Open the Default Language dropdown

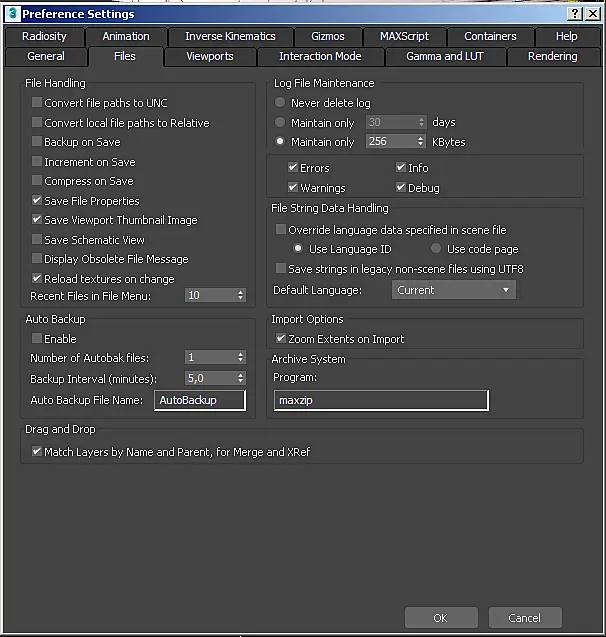(454, 290)
